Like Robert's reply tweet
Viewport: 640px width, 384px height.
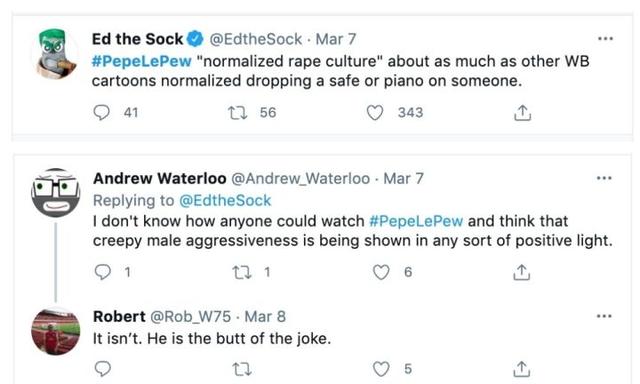381,369
